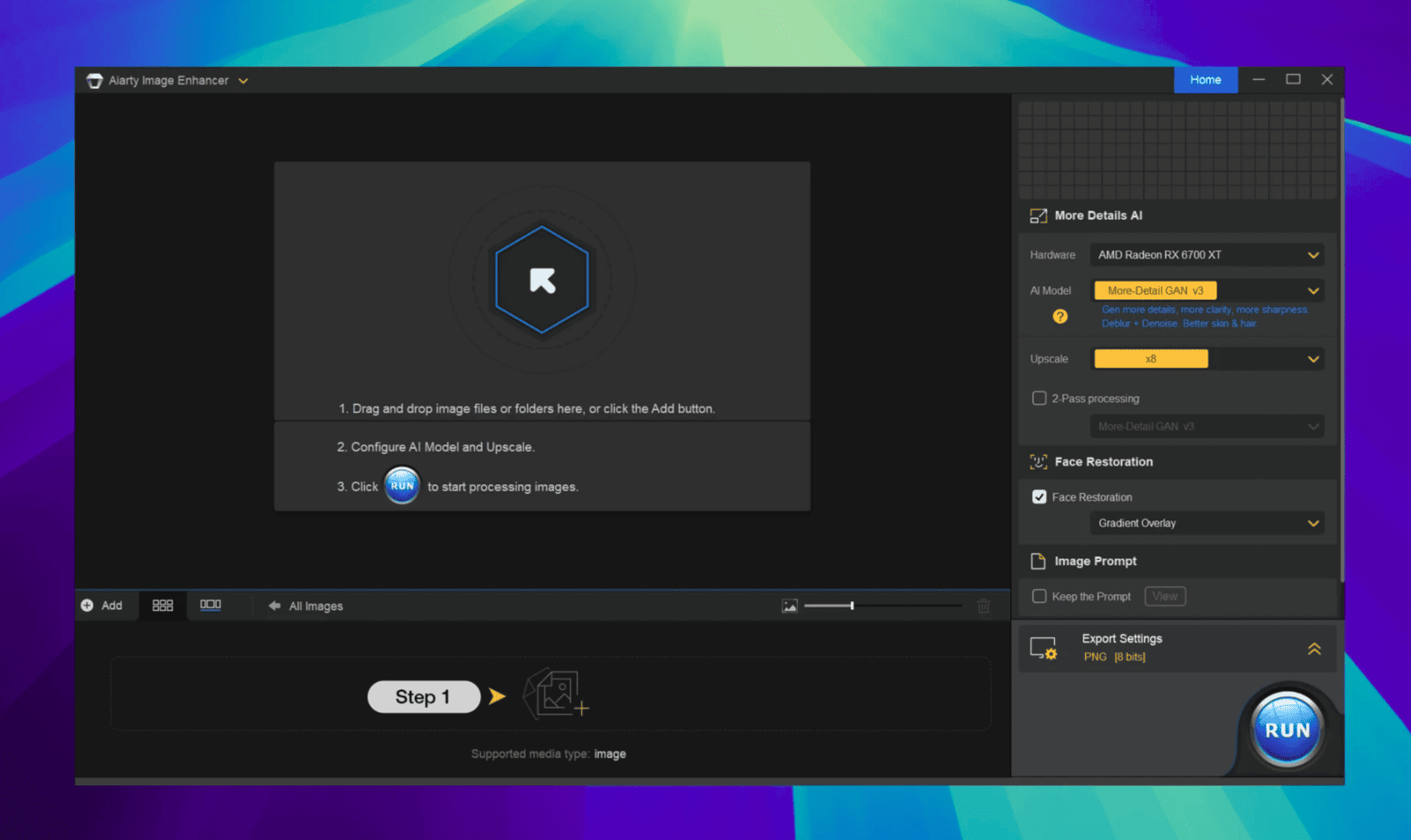Screen dimensions: 1411x840
Task: Click the small RUN icon in step 3
Action: pyautogui.click(x=402, y=485)
